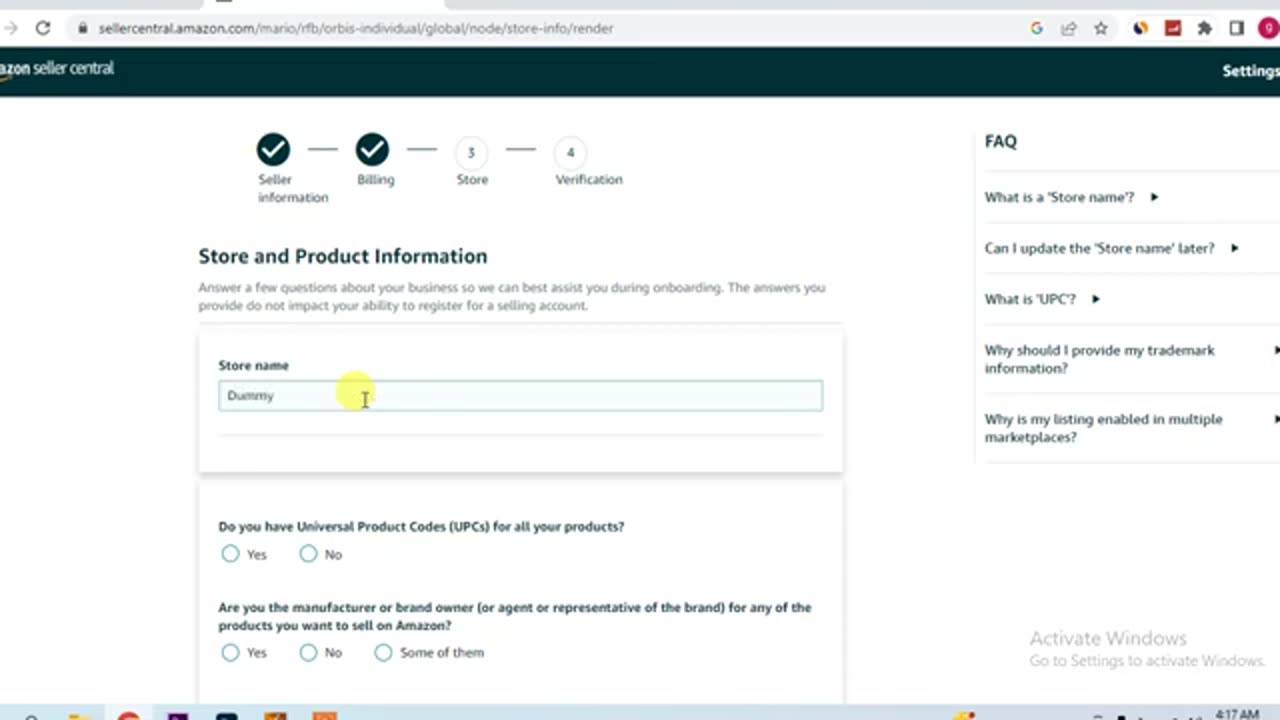This screenshot has height=720, width=1280.
Task: Click the Seller information checkmark step
Action: (x=273, y=150)
